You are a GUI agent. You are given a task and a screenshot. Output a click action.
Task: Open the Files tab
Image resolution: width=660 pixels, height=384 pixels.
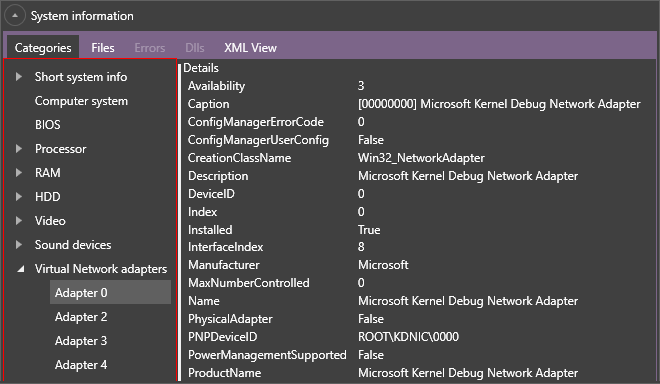pyautogui.click(x=103, y=48)
